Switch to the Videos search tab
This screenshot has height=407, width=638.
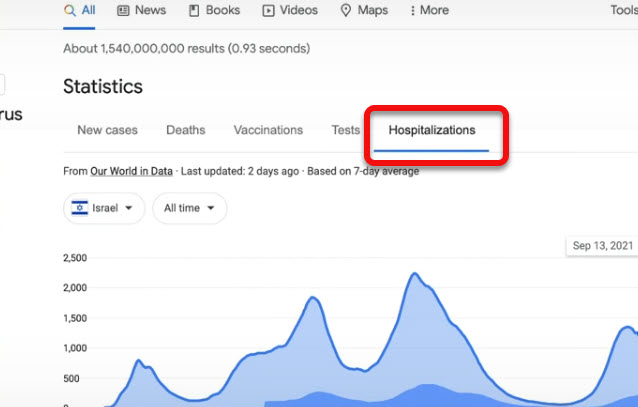click(x=290, y=10)
